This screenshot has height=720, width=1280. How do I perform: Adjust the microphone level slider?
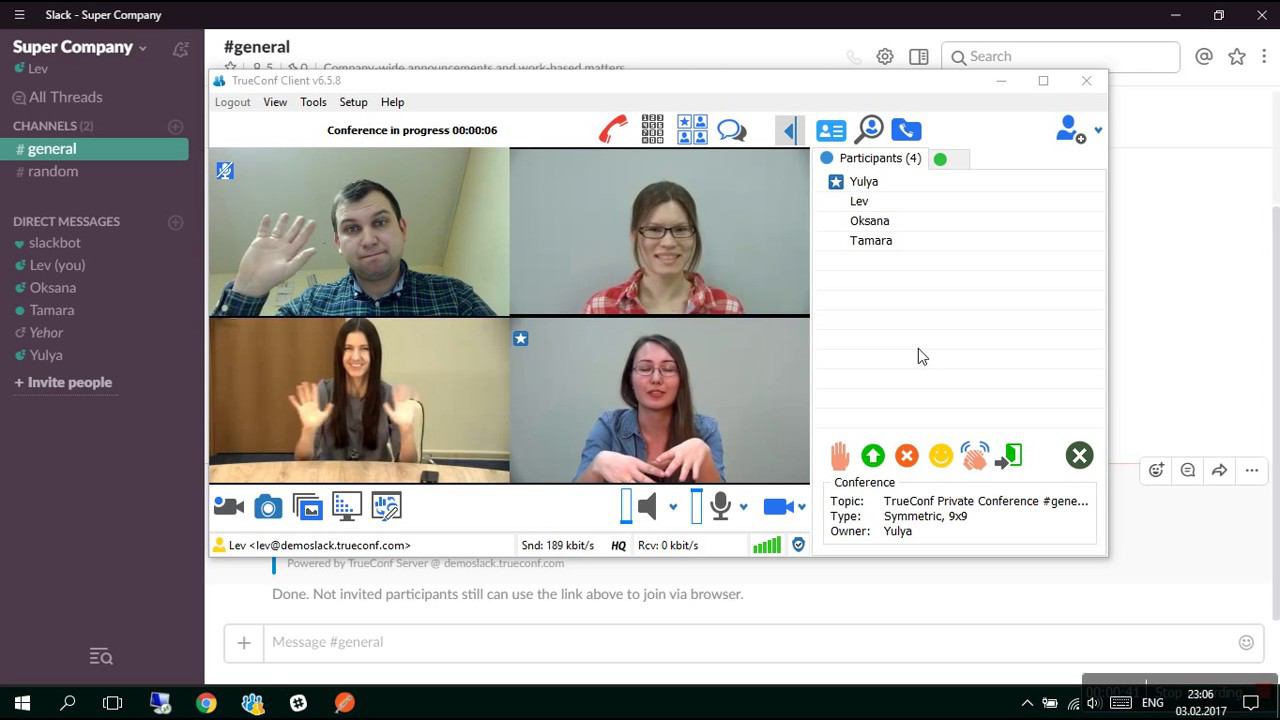coord(696,506)
